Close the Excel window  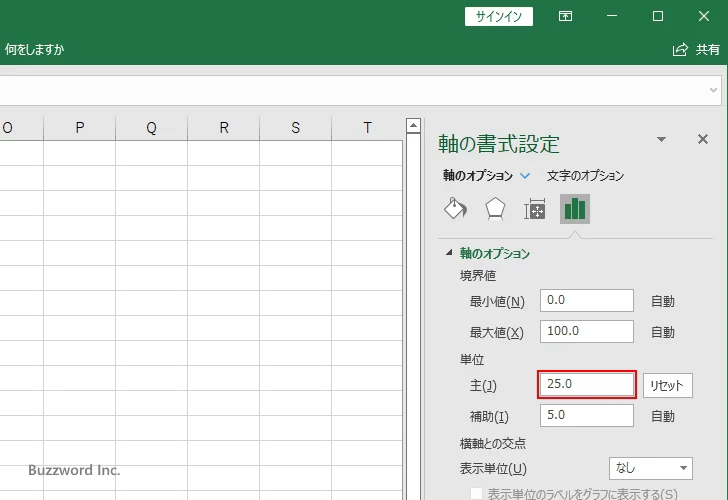click(703, 16)
